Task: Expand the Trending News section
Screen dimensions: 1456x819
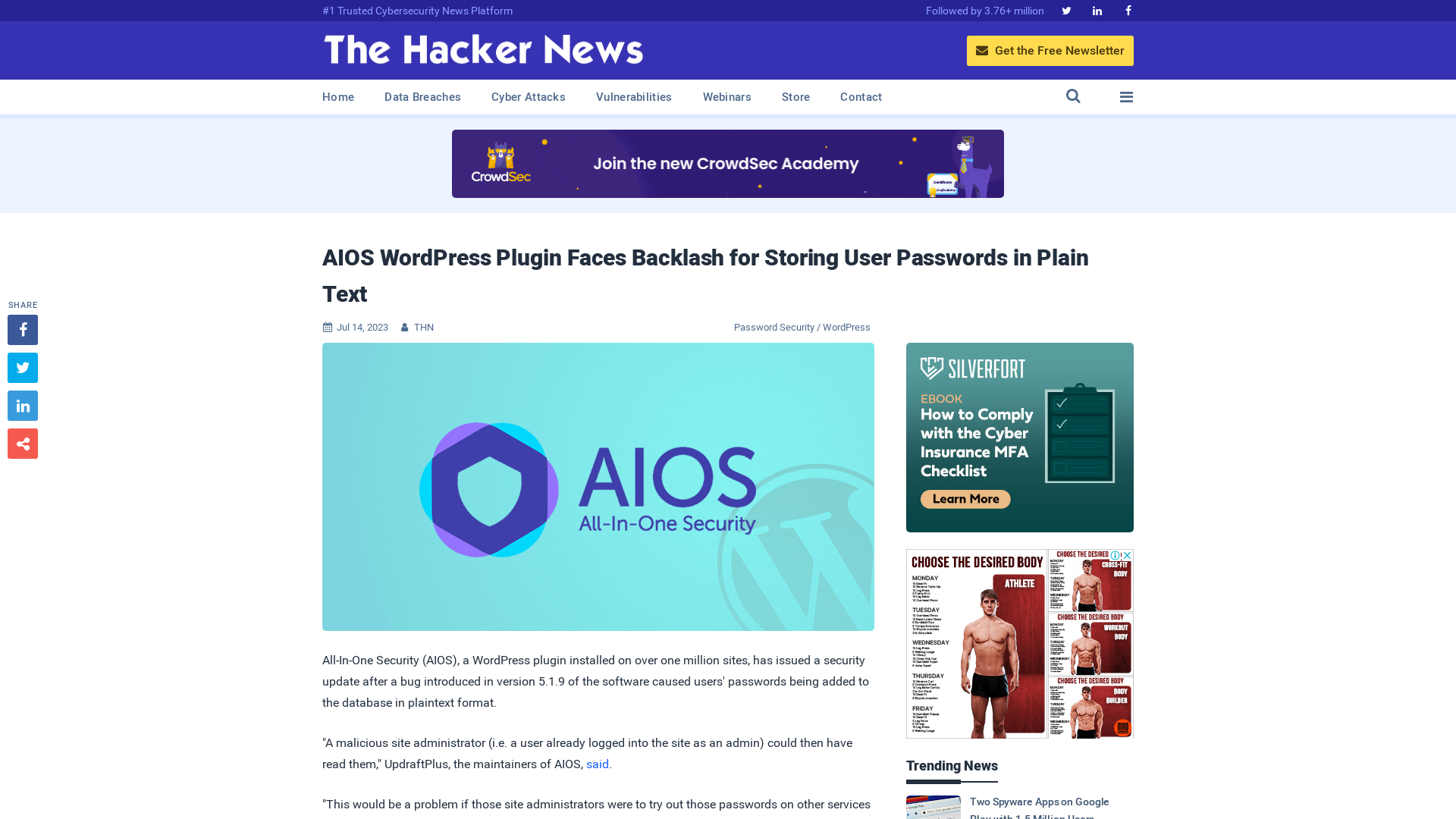Action: [x=952, y=766]
